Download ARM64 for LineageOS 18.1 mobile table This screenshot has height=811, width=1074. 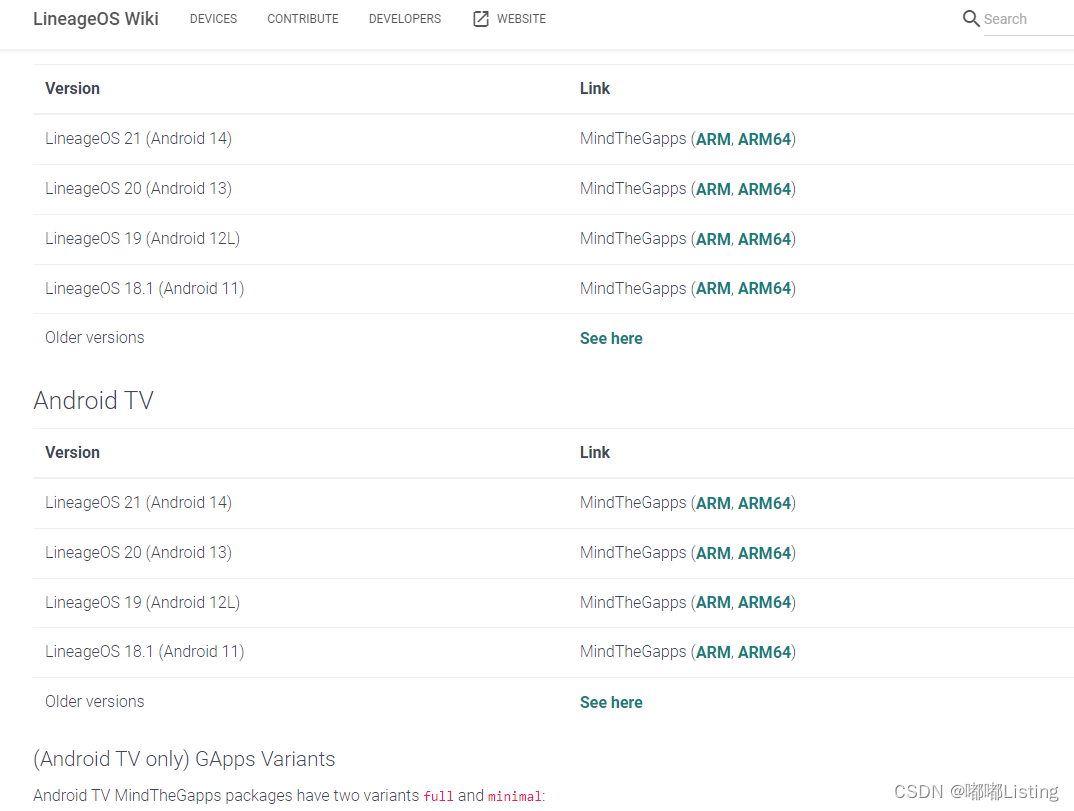764,288
